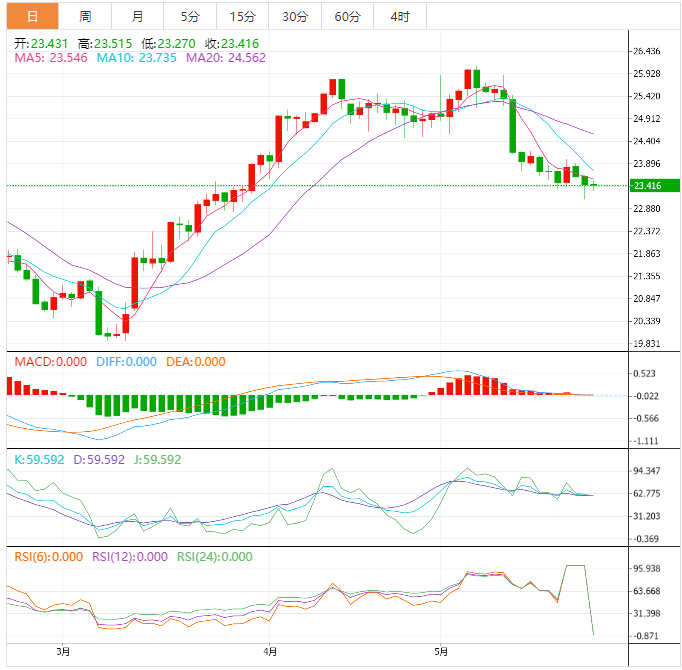
Task: Click the DIFF:0.000 label
Action: pyautogui.click(x=126, y=362)
